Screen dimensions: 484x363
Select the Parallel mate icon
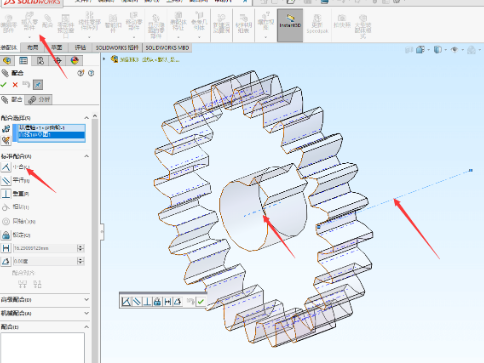(6, 180)
